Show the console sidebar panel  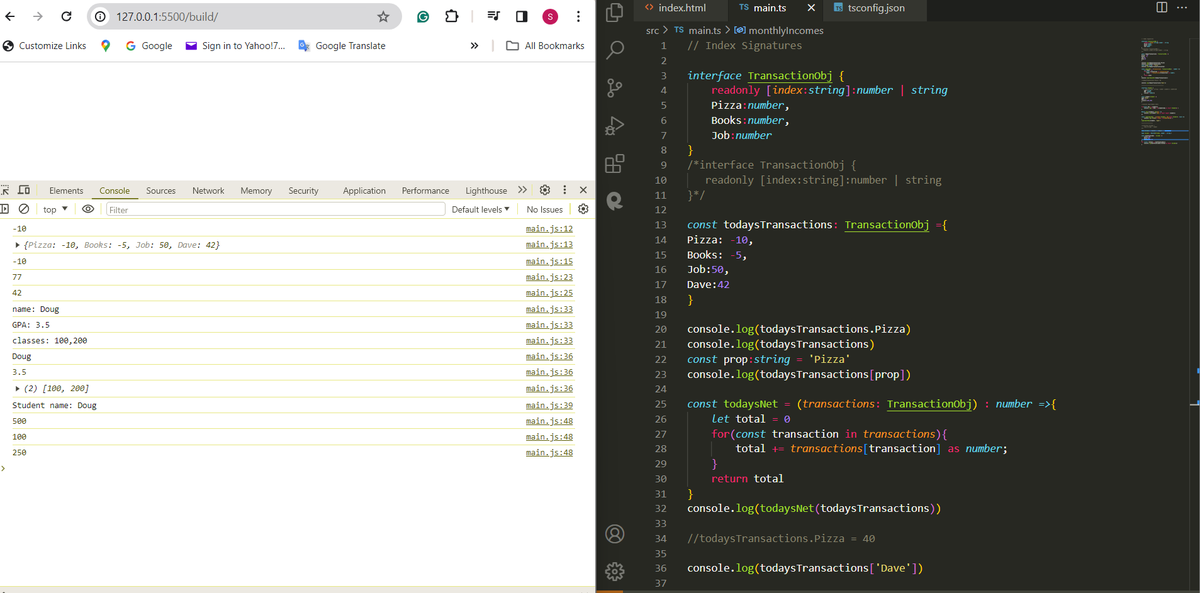point(6,208)
